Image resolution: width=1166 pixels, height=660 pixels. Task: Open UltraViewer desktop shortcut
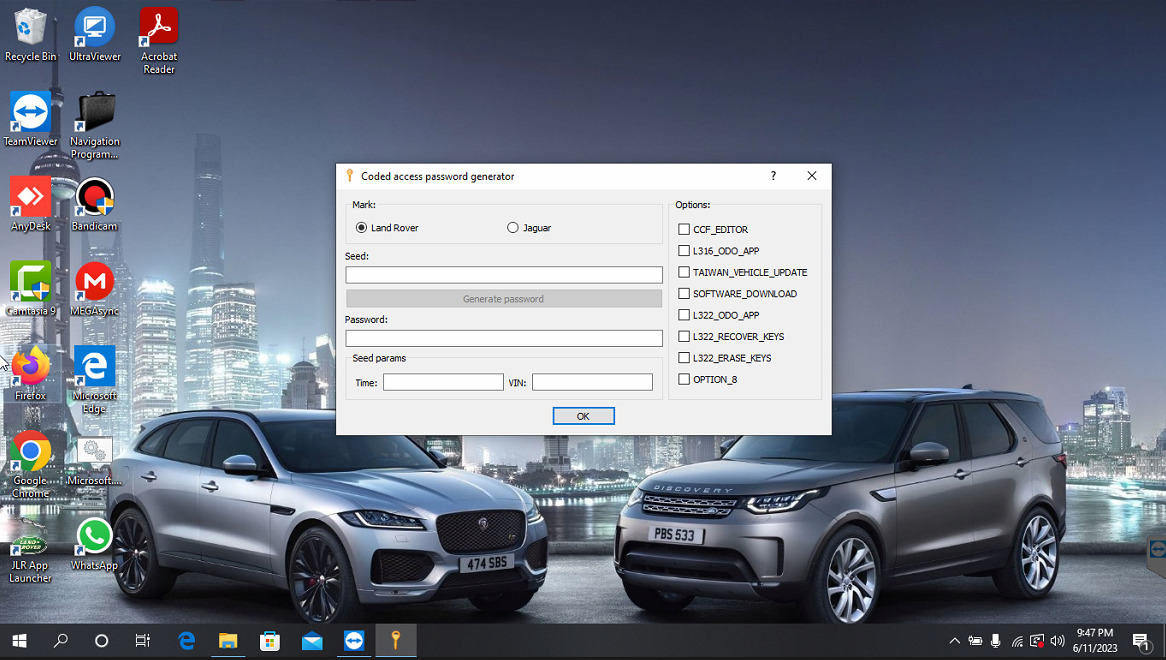point(94,28)
